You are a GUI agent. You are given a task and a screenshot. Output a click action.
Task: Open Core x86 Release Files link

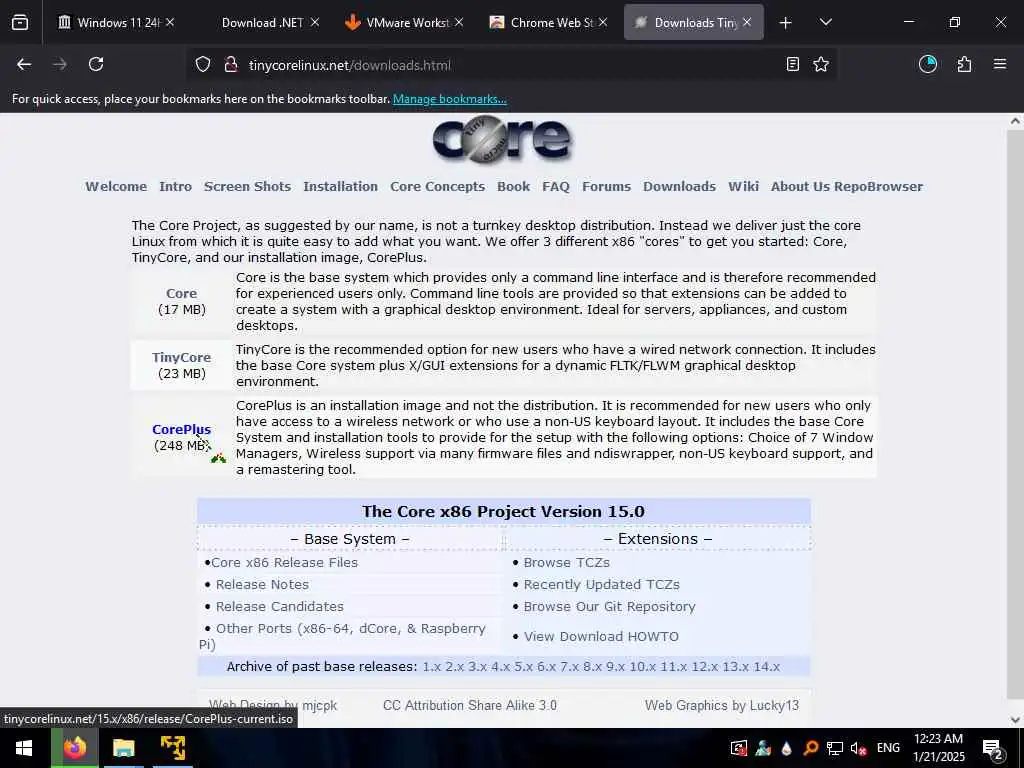[x=284, y=562]
